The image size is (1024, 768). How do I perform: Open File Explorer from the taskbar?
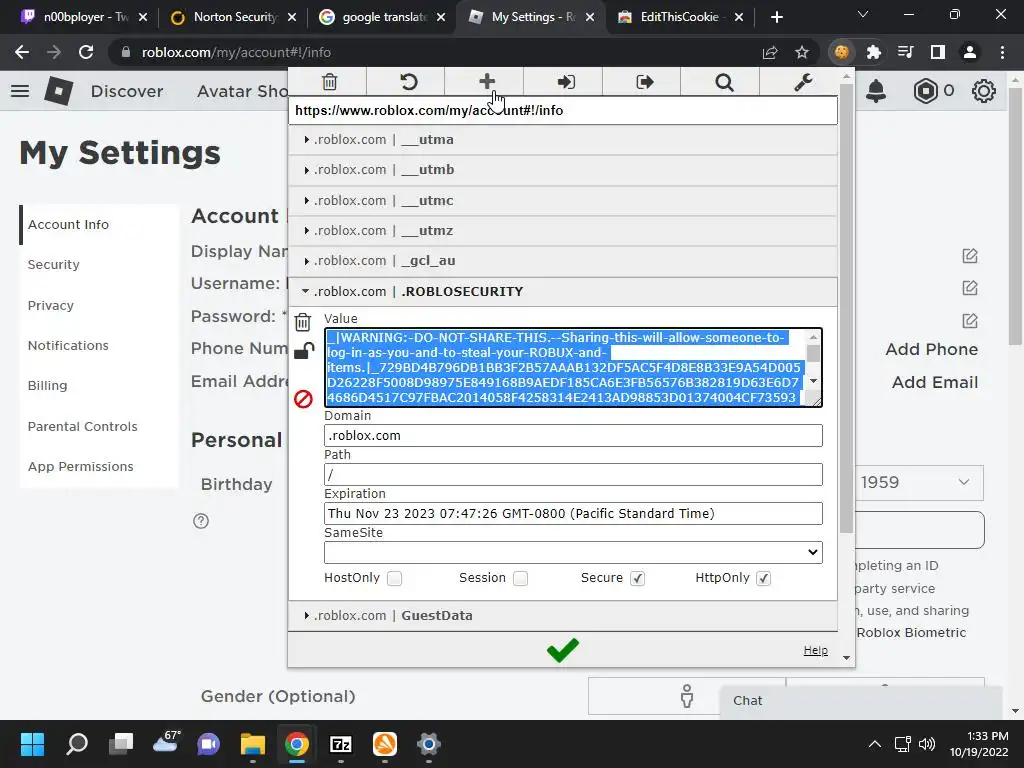252,744
